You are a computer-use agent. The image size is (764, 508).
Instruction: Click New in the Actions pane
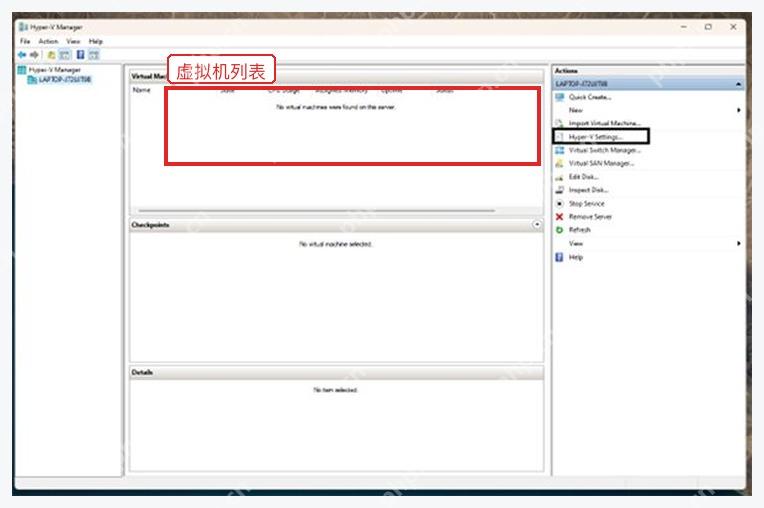(575, 111)
